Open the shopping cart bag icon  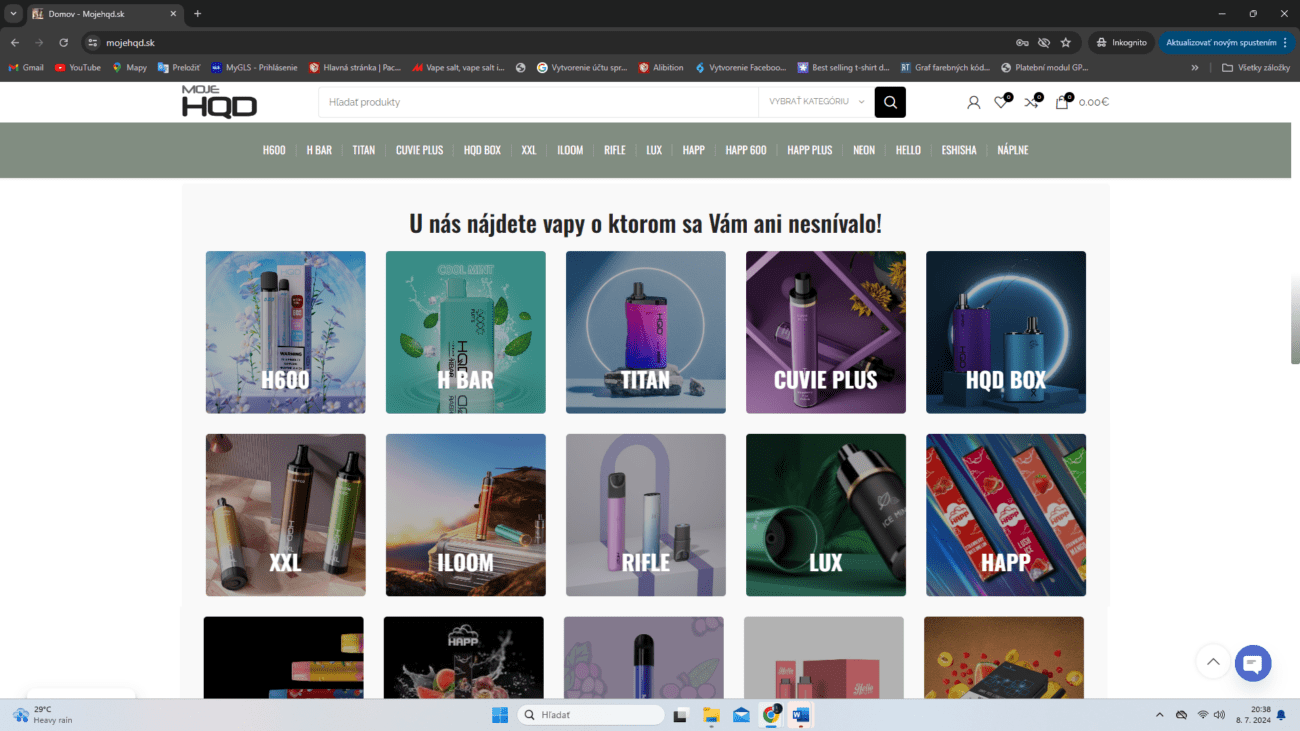(1062, 102)
